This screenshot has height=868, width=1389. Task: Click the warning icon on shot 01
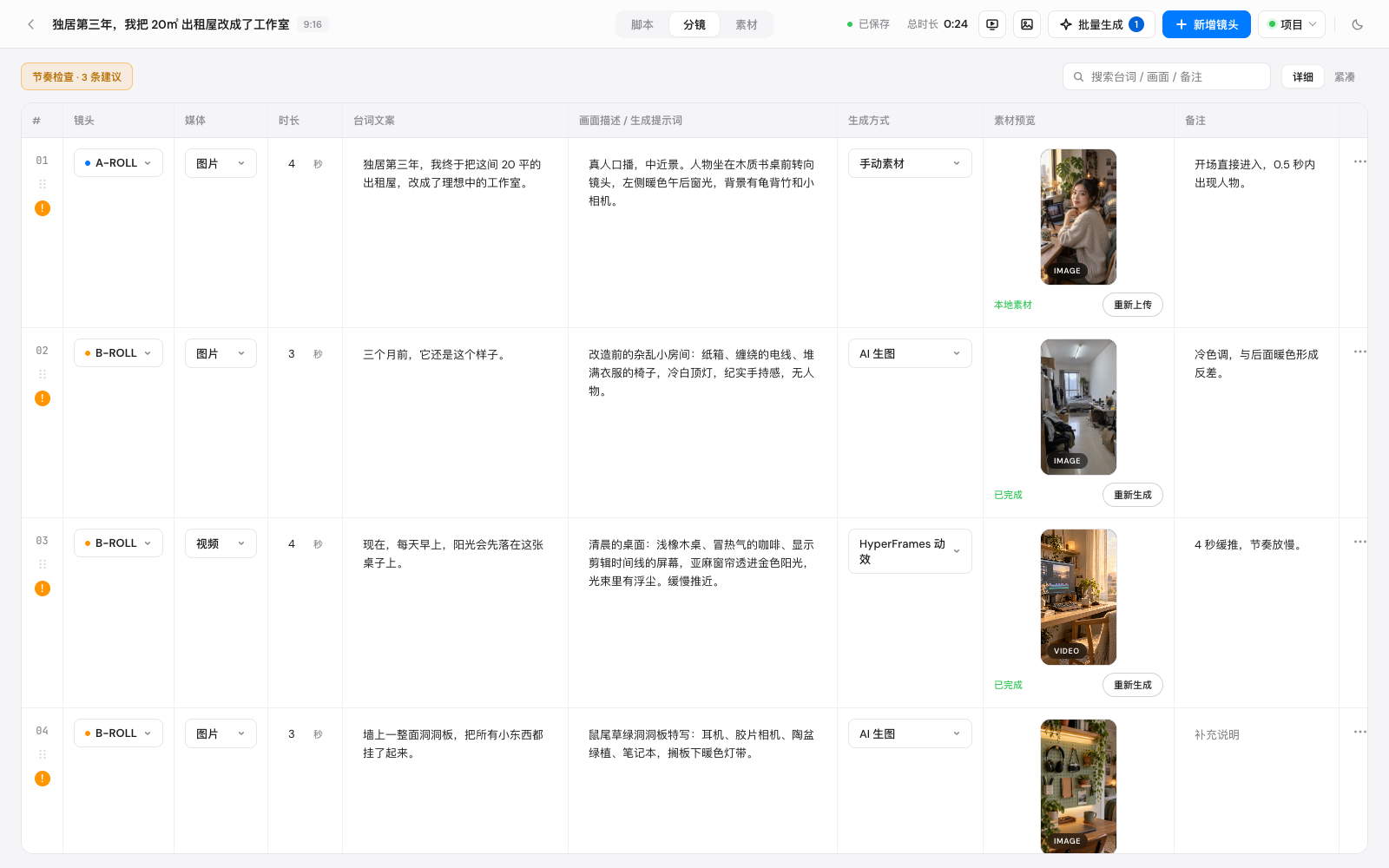coord(43,208)
